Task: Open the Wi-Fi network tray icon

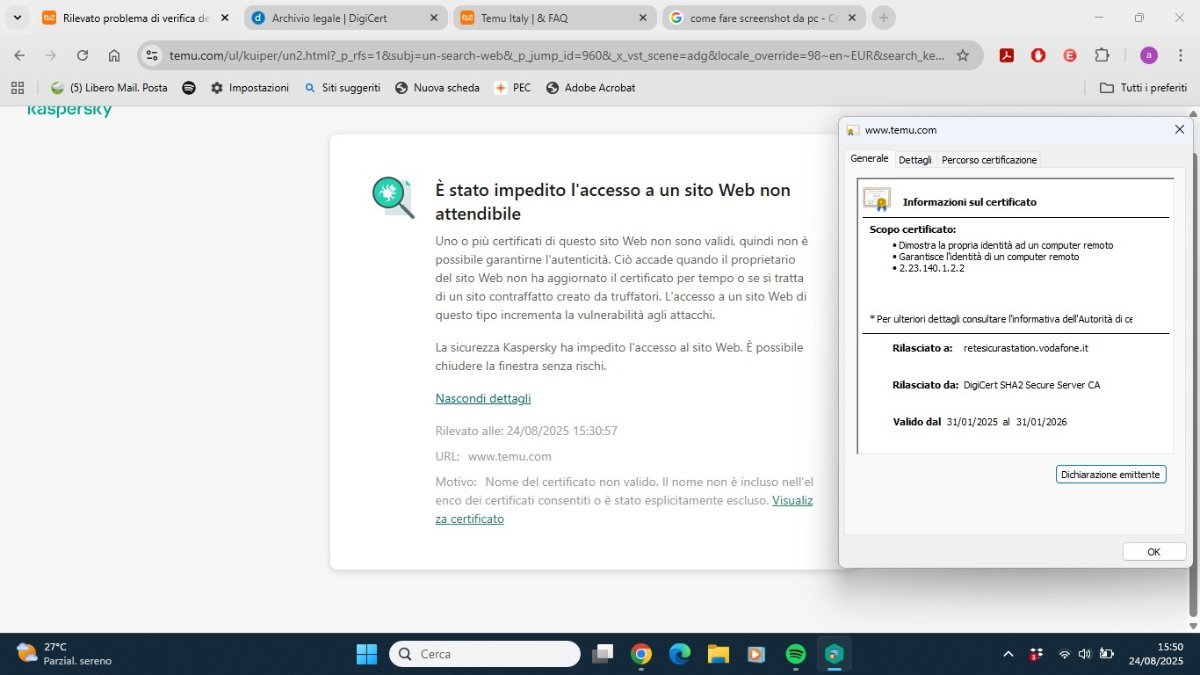Action: coord(1064,654)
